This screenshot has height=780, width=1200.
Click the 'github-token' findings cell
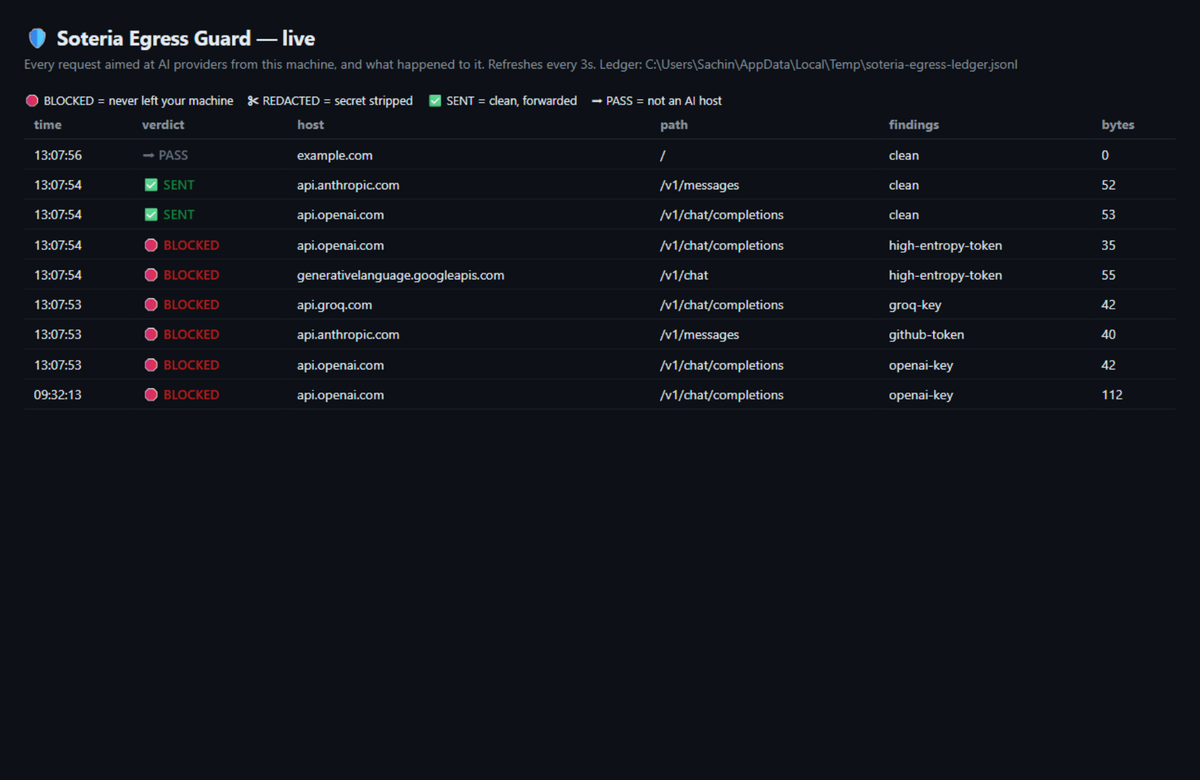926,335
